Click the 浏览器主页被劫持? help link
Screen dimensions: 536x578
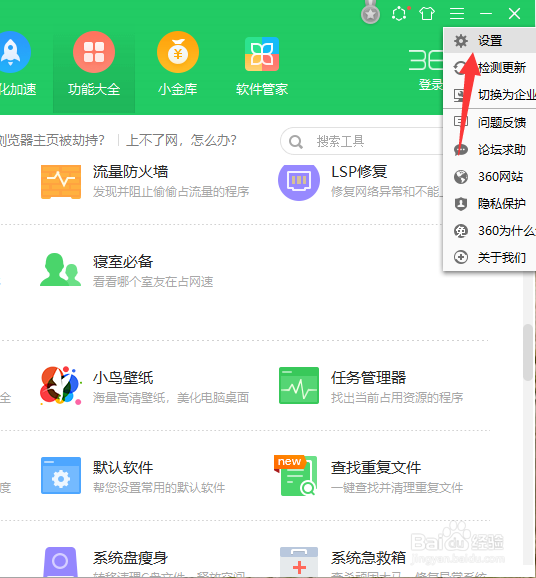coord(52,140)
